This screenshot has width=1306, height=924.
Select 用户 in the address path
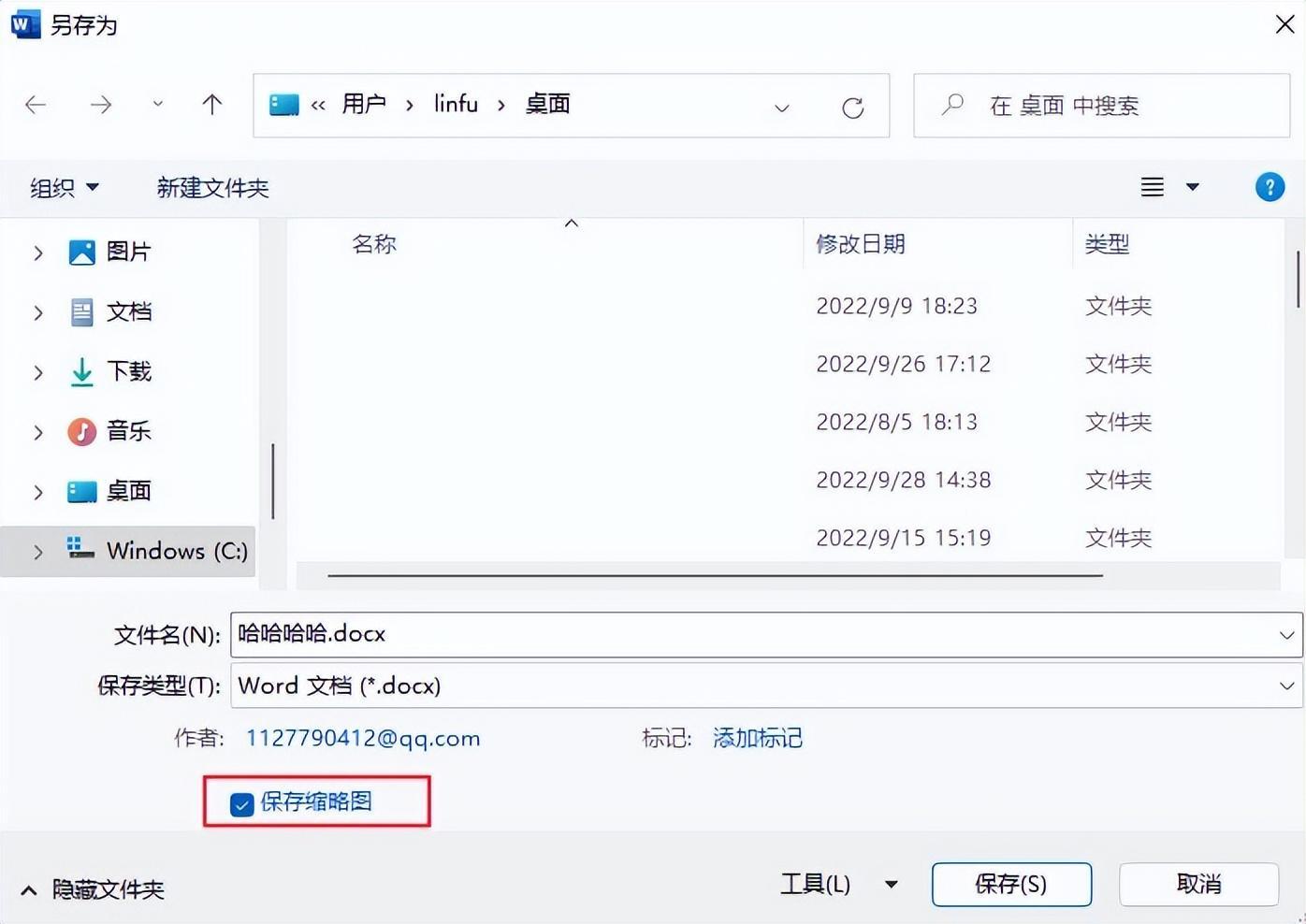pyautogui.click(x=364, y=104)
